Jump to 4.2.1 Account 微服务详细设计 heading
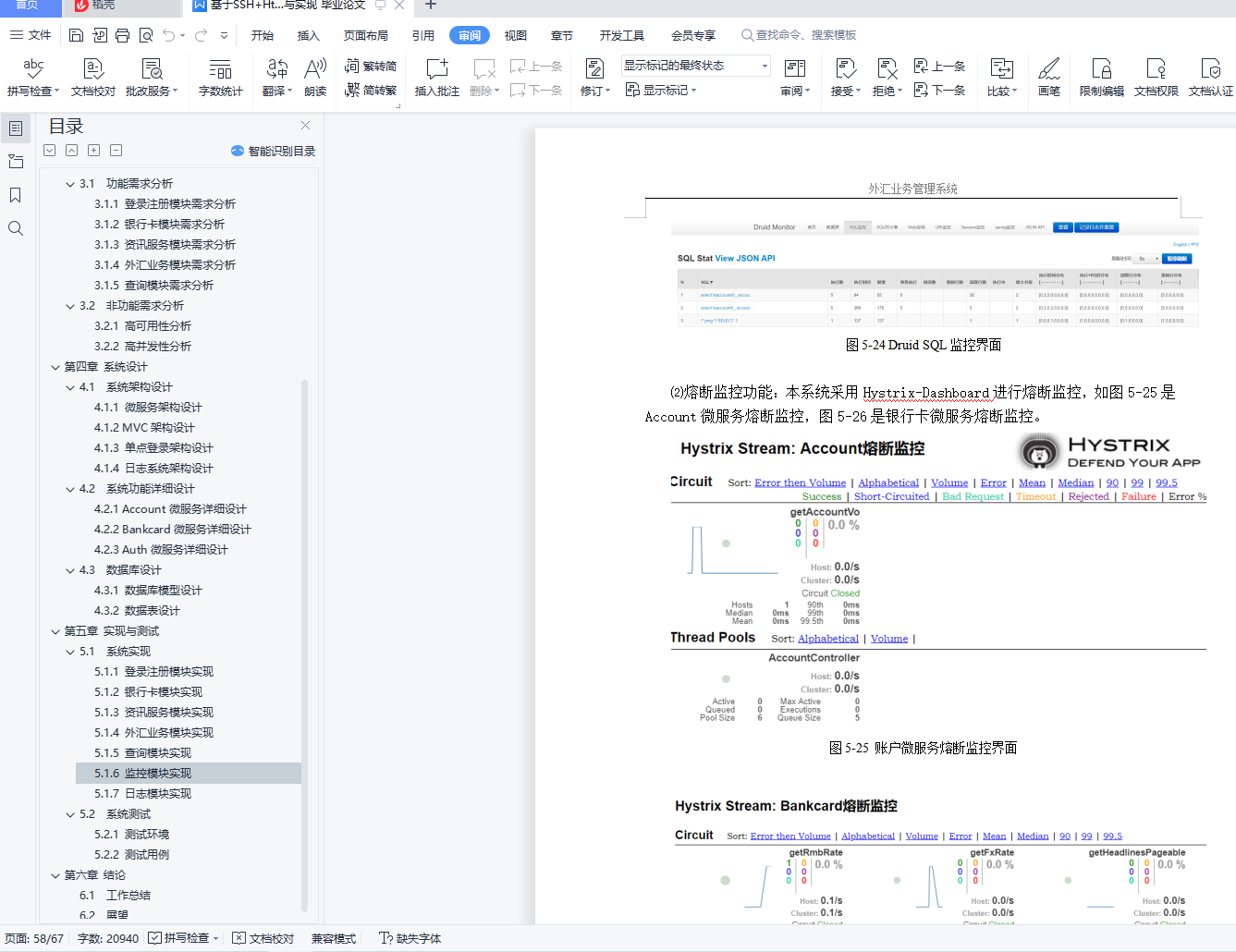 (170, 509)
